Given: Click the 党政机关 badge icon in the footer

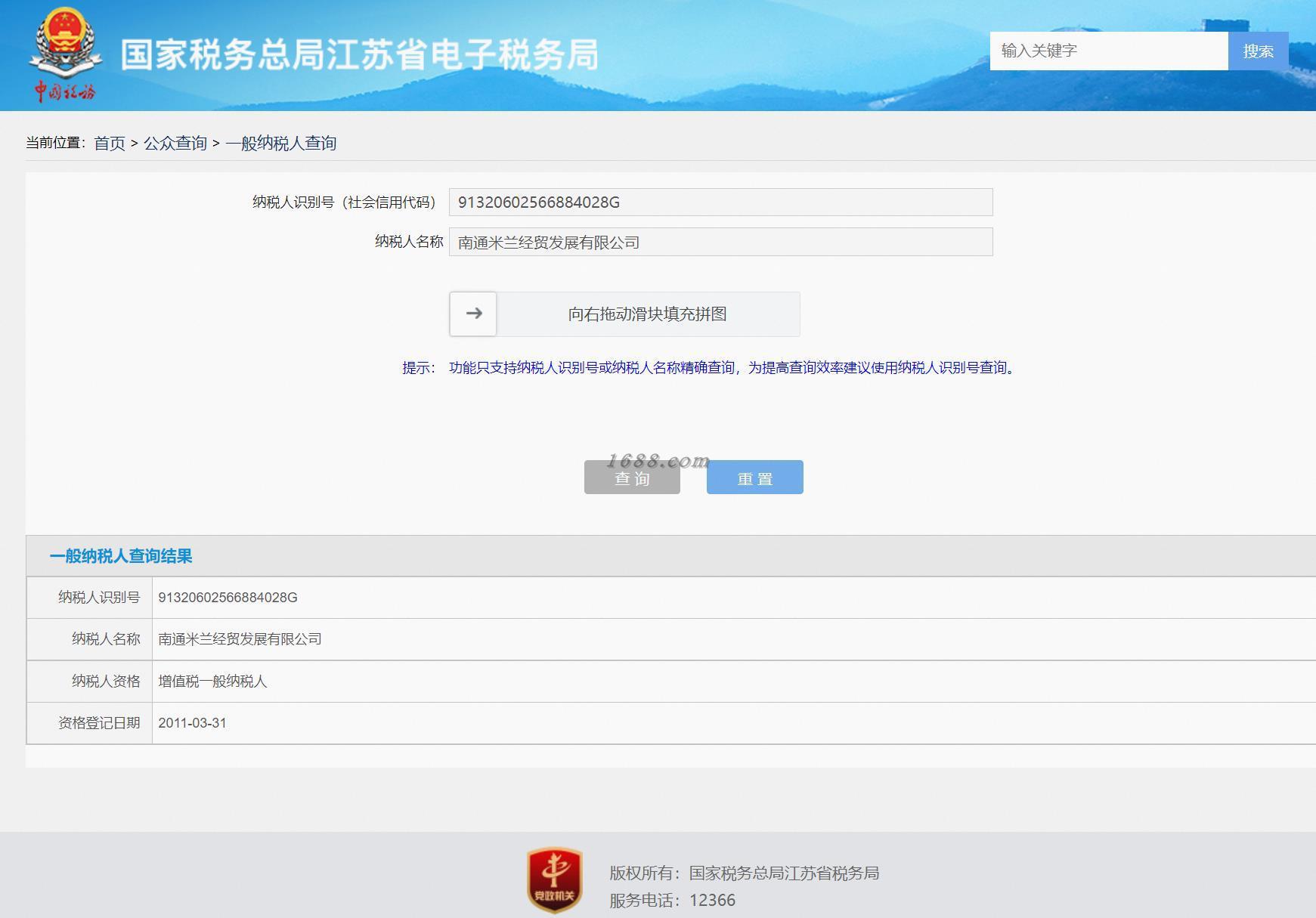Looking at the screenshot, I should [555, 880].
